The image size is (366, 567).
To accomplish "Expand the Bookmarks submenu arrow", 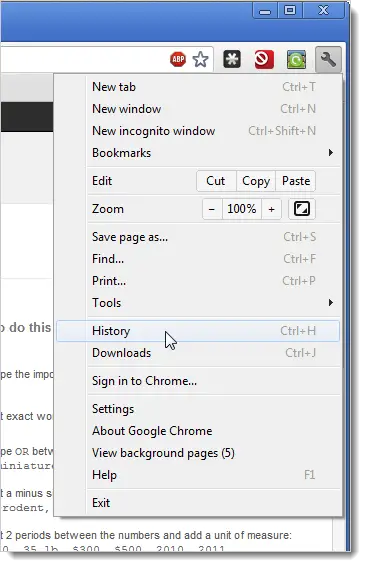I will point(331,153).
